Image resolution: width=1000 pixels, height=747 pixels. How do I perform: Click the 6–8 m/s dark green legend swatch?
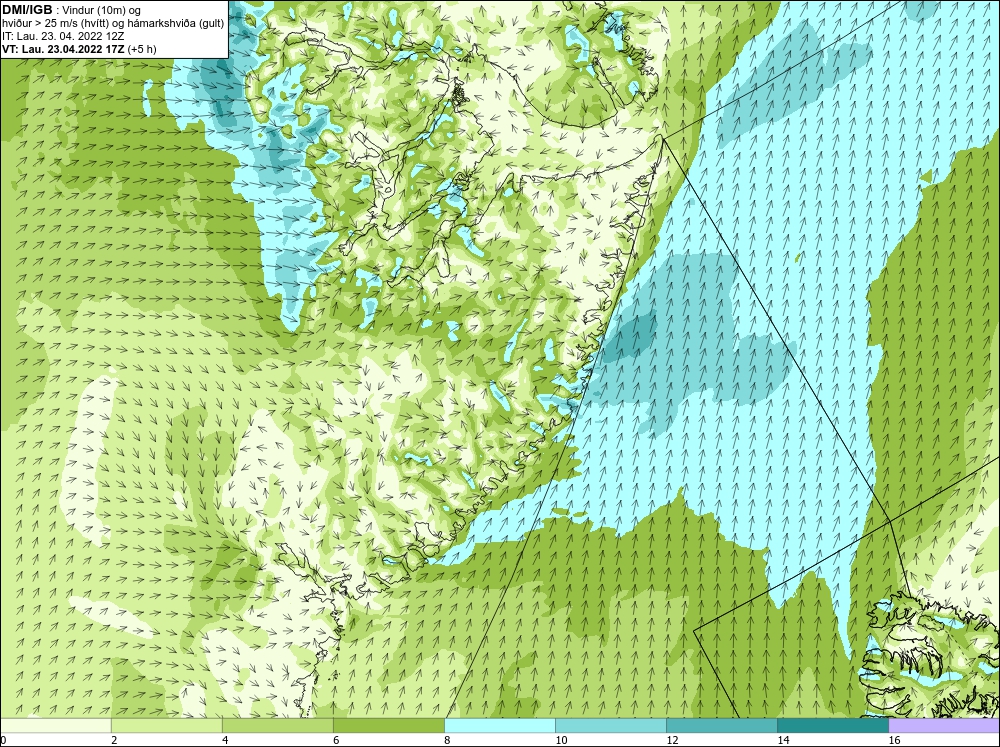tap(389, 725)
